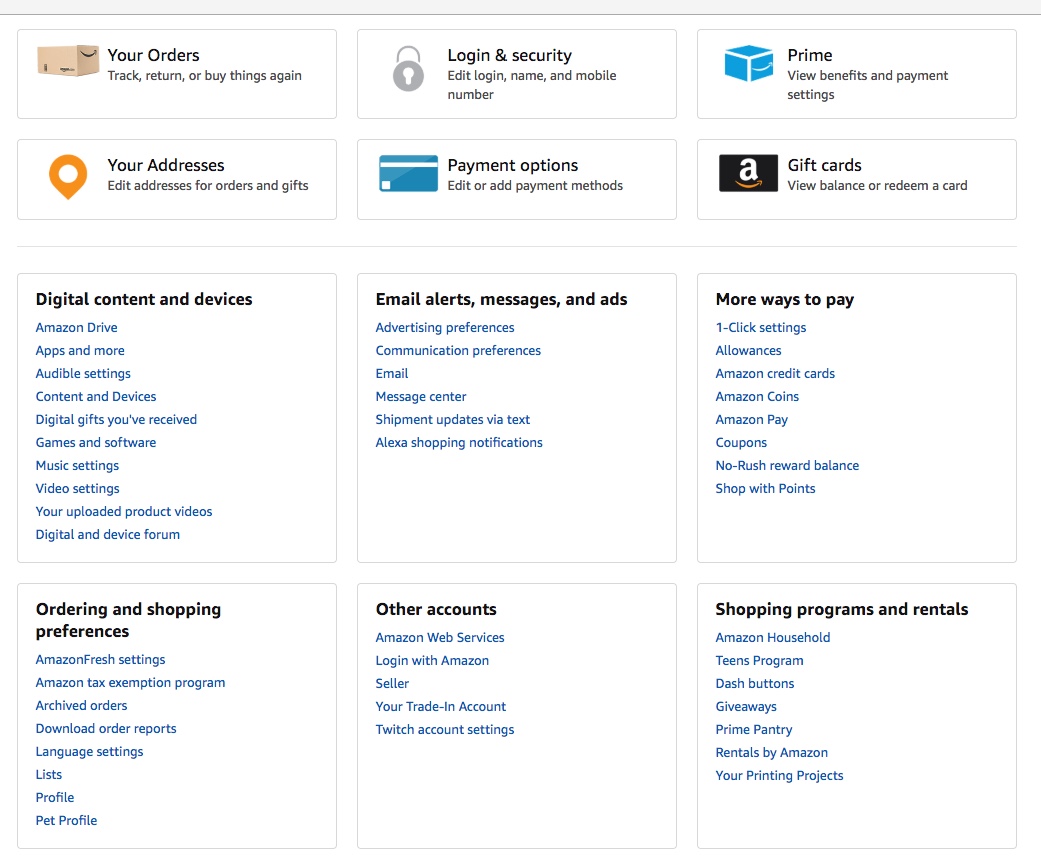Open Rentals by Amazon
The width and height of the screenshot is (1041, 858).
771,752
